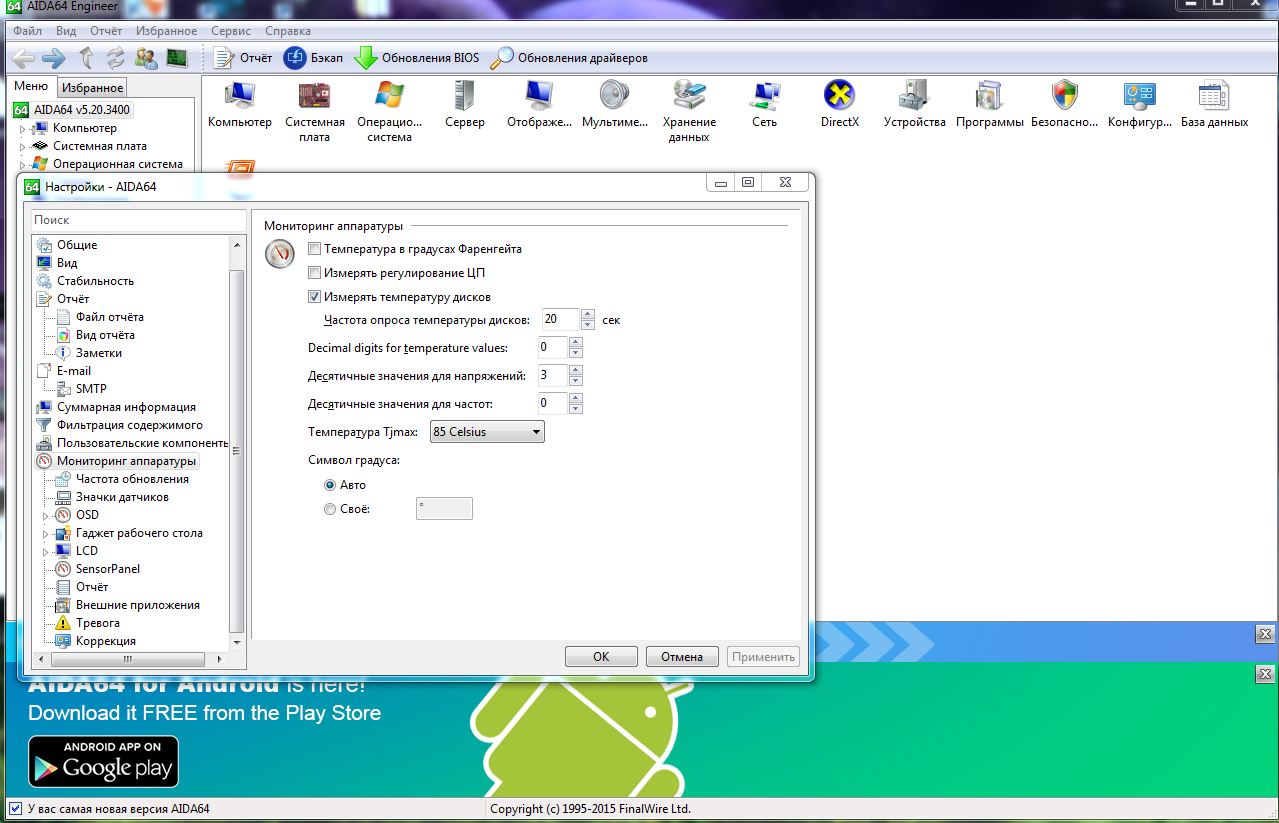Screen dimensions: 1279x823
Task: Click the Поиск search field
Action: click(138, 220)
